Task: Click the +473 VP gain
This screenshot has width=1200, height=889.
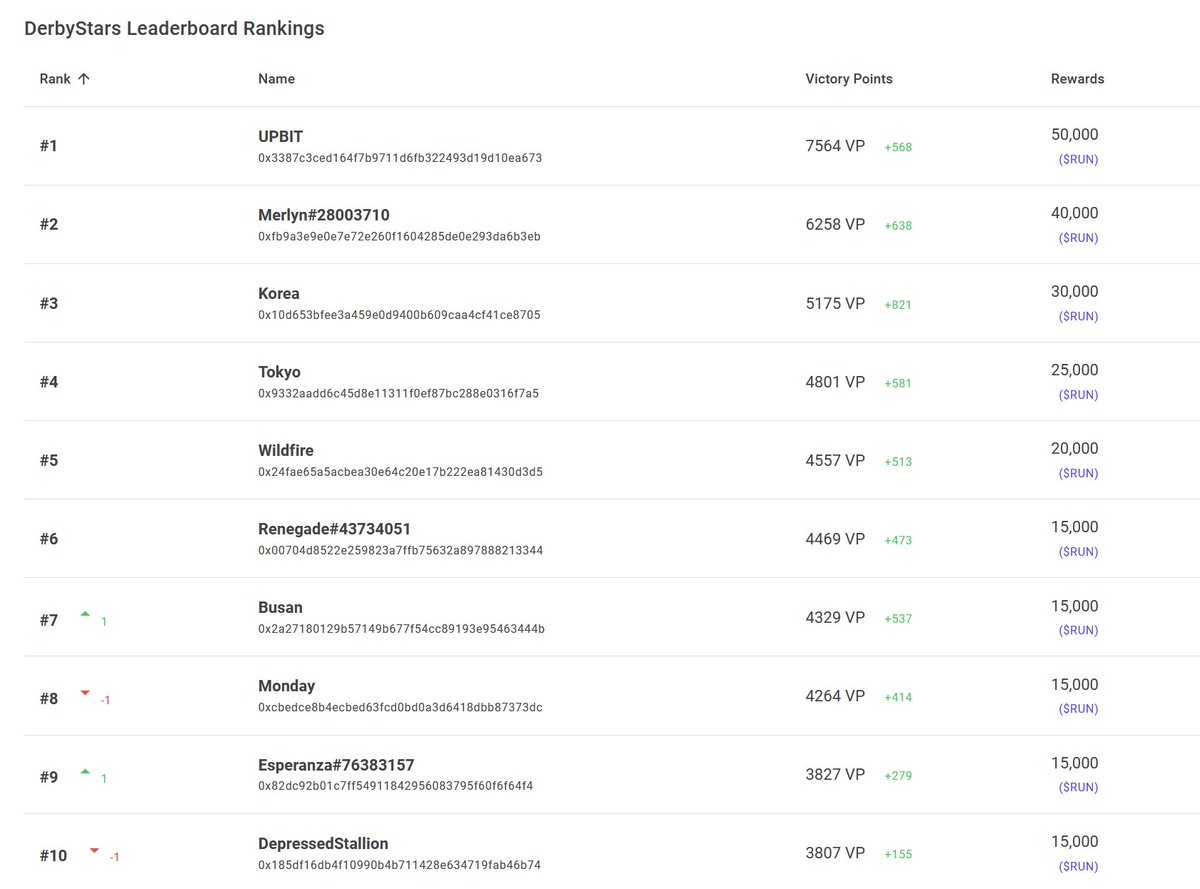Action: pyautogui.click(x=898, y=540)
